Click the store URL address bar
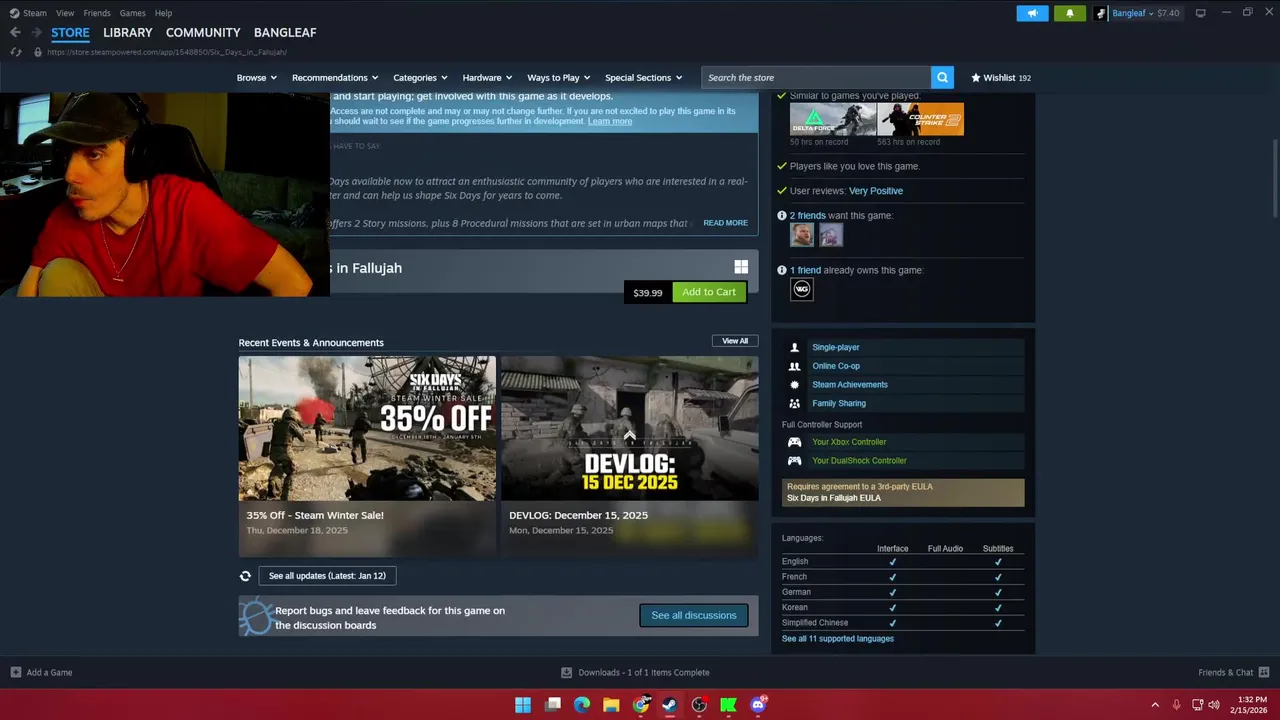 point(167,52)
